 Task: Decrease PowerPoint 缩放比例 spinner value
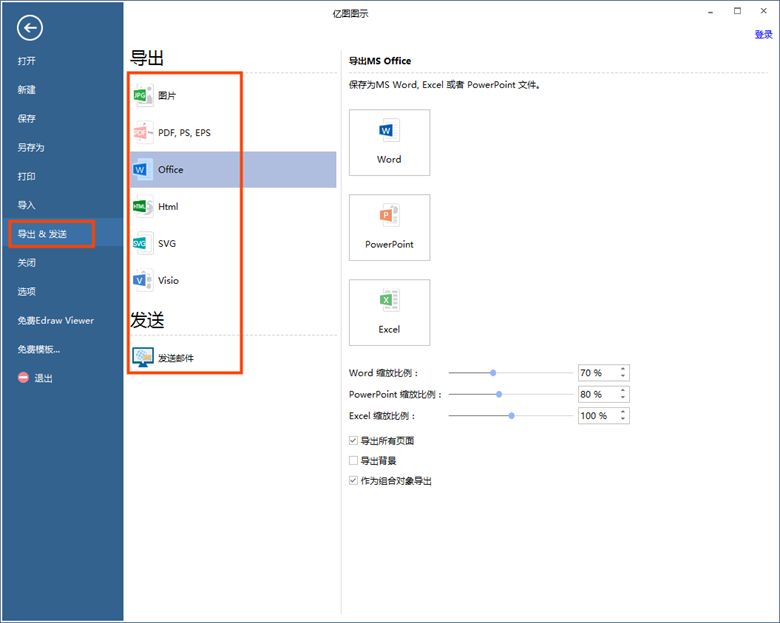click(x=623, y=398)
